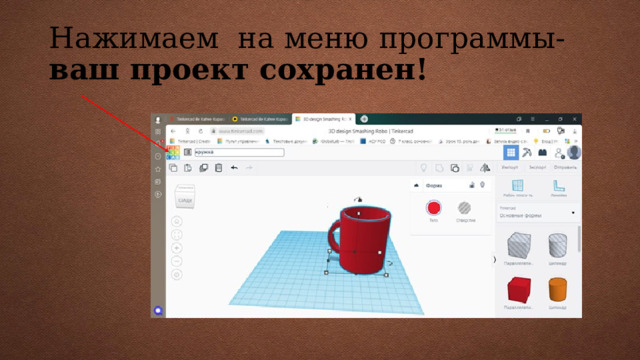Switch to the first Tinkercad browser tab
This screenshot has width=640, height=360.
point(197,119)
